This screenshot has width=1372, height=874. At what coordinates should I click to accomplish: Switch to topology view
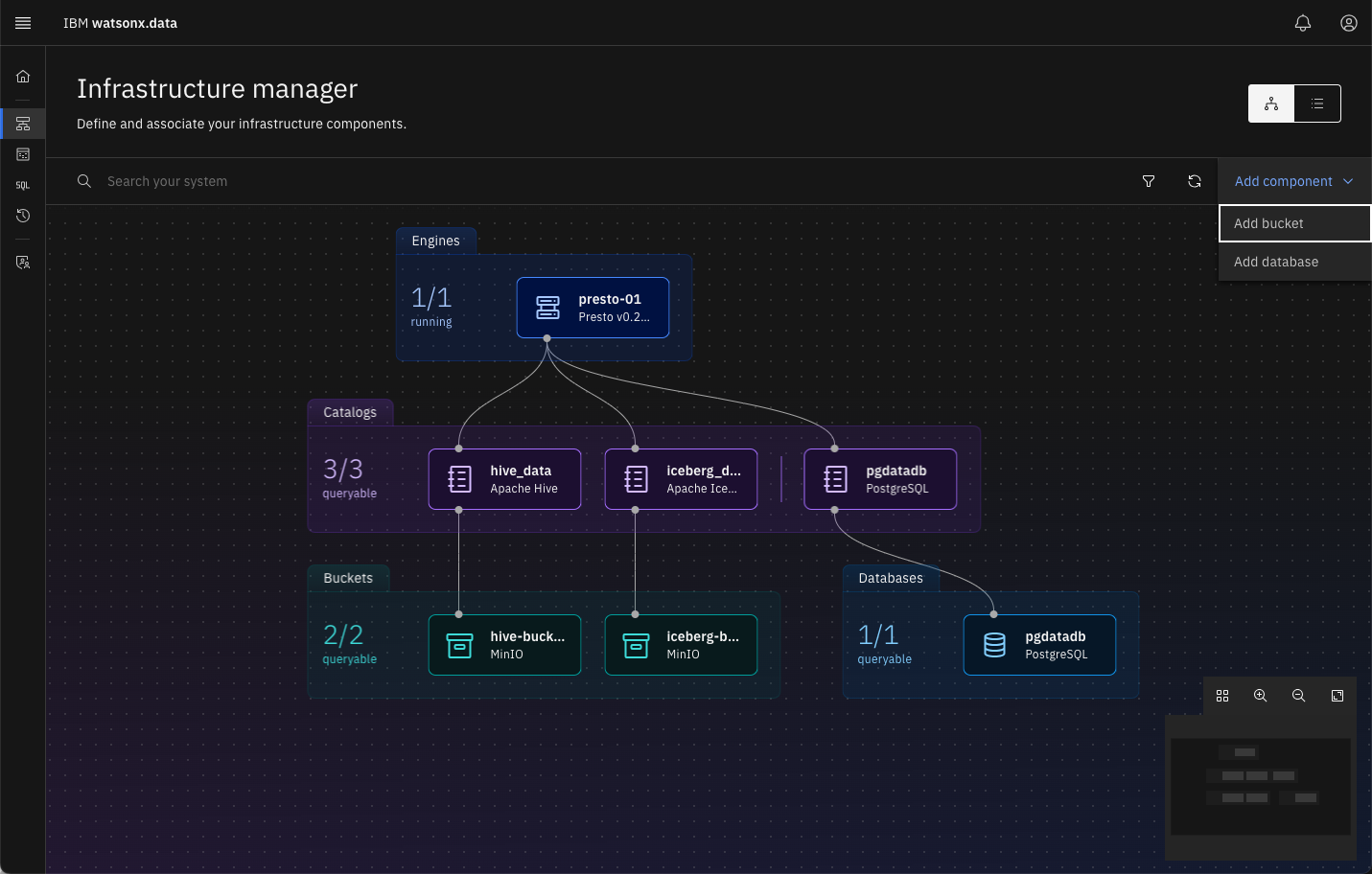pos(1271,103)
